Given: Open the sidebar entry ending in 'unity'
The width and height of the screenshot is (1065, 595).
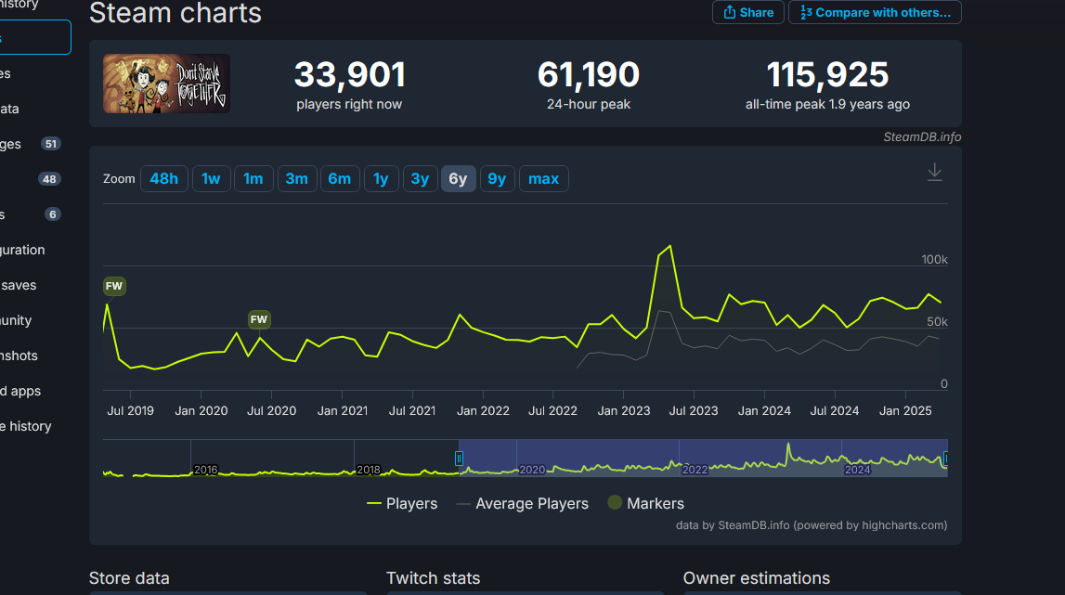Looking at the screenshot, I should tap(16, 321).
